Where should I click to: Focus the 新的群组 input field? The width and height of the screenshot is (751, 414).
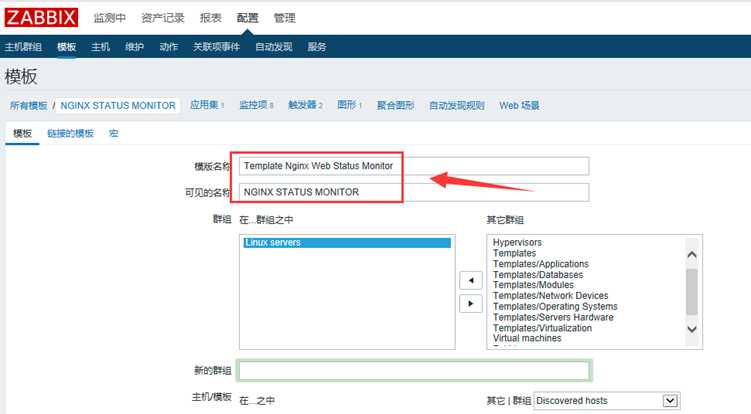coord(414,370)
